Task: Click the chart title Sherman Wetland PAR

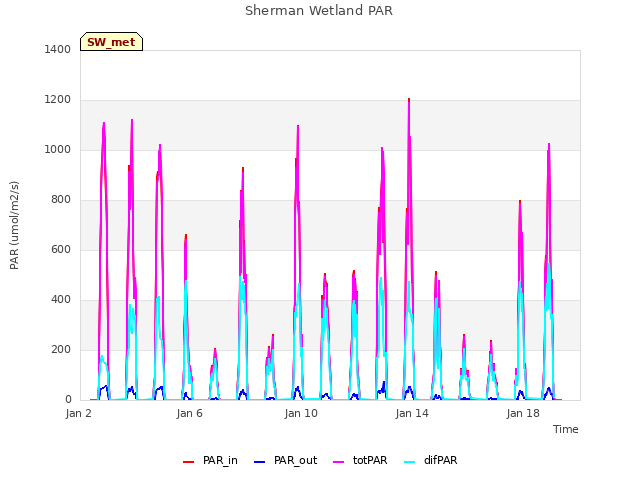Action: coord(319,11)
